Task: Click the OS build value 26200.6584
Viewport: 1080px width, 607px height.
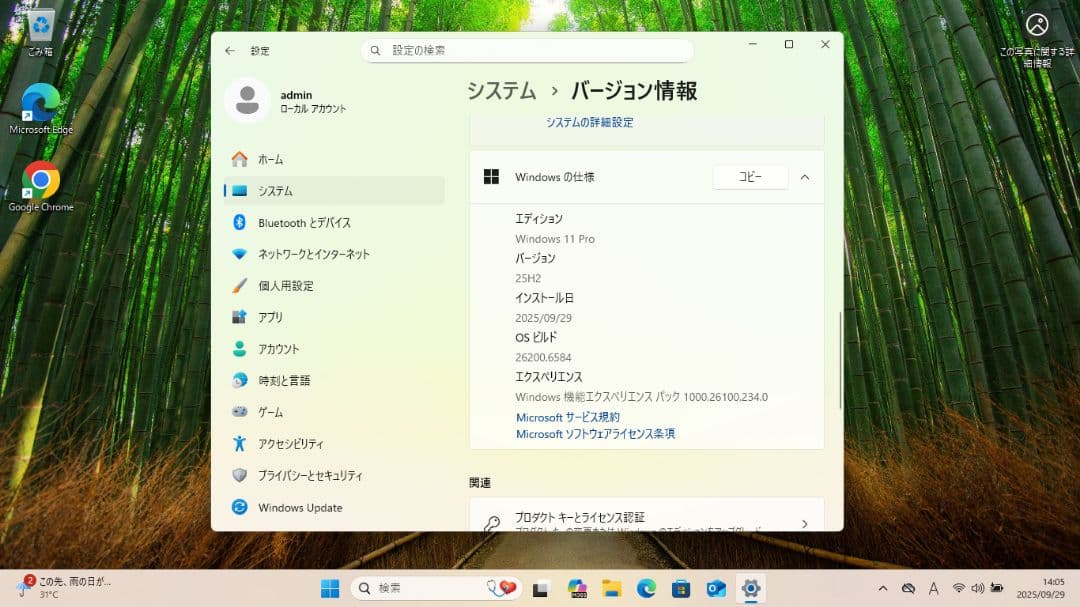Action: pyautogui.click(x=543, y=357)
